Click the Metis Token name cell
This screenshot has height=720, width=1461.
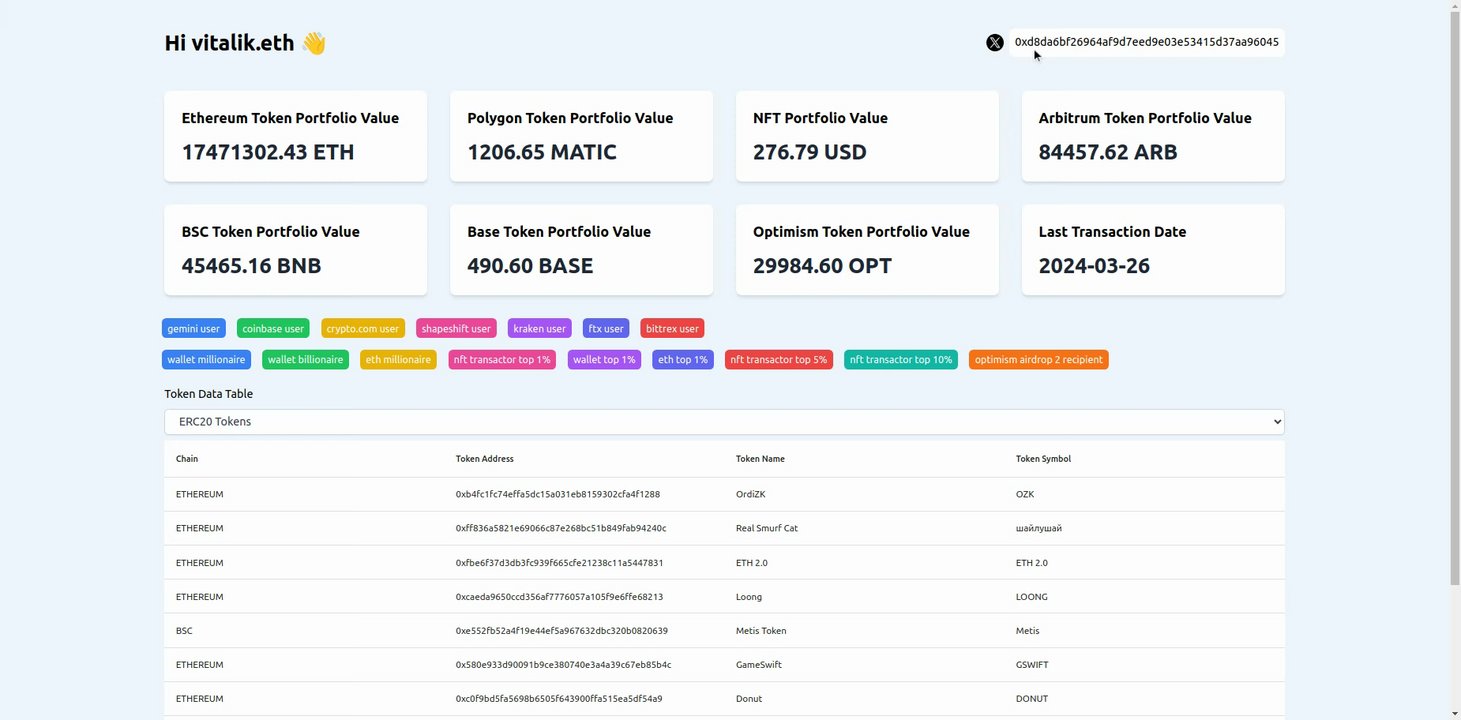761,631
